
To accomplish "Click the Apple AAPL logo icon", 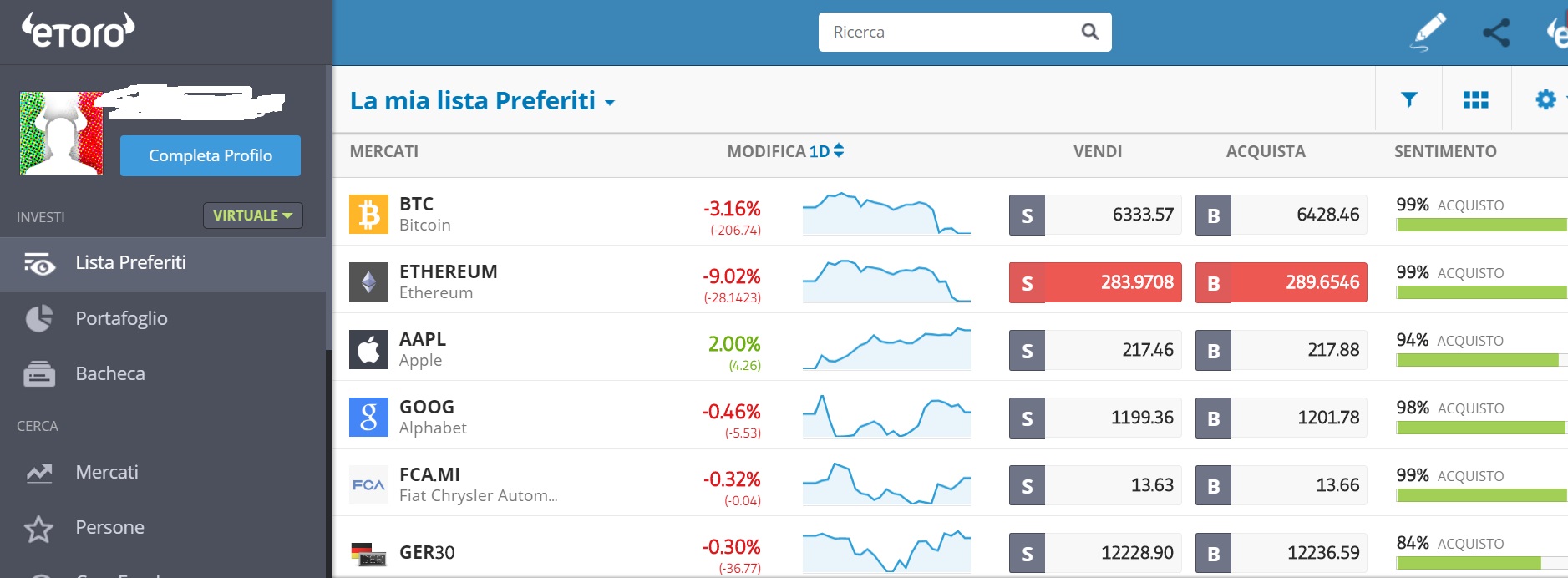I will pyautogui.click(x=368, y=350).
